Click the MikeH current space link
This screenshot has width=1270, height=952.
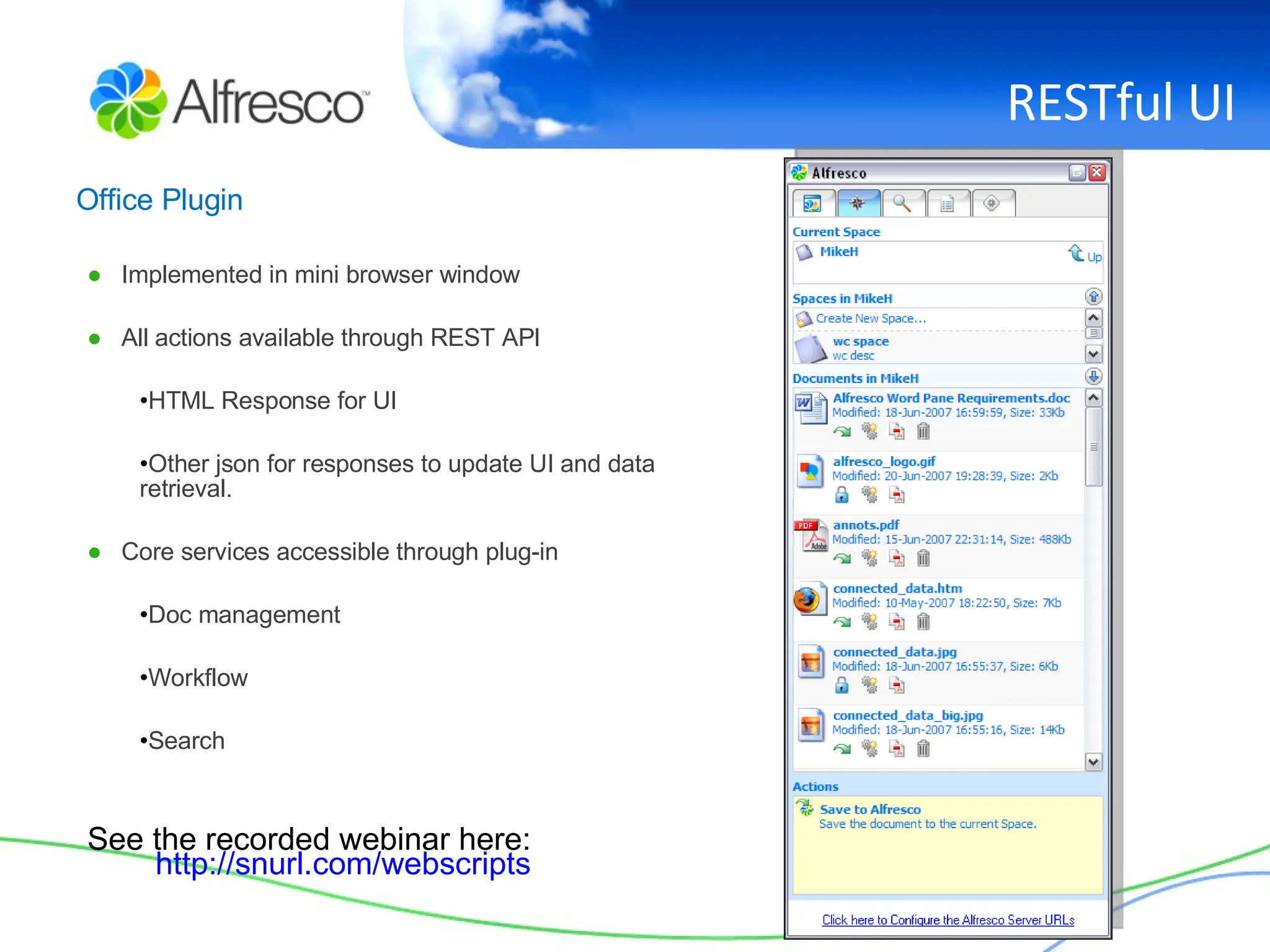(x=839, y=252)
